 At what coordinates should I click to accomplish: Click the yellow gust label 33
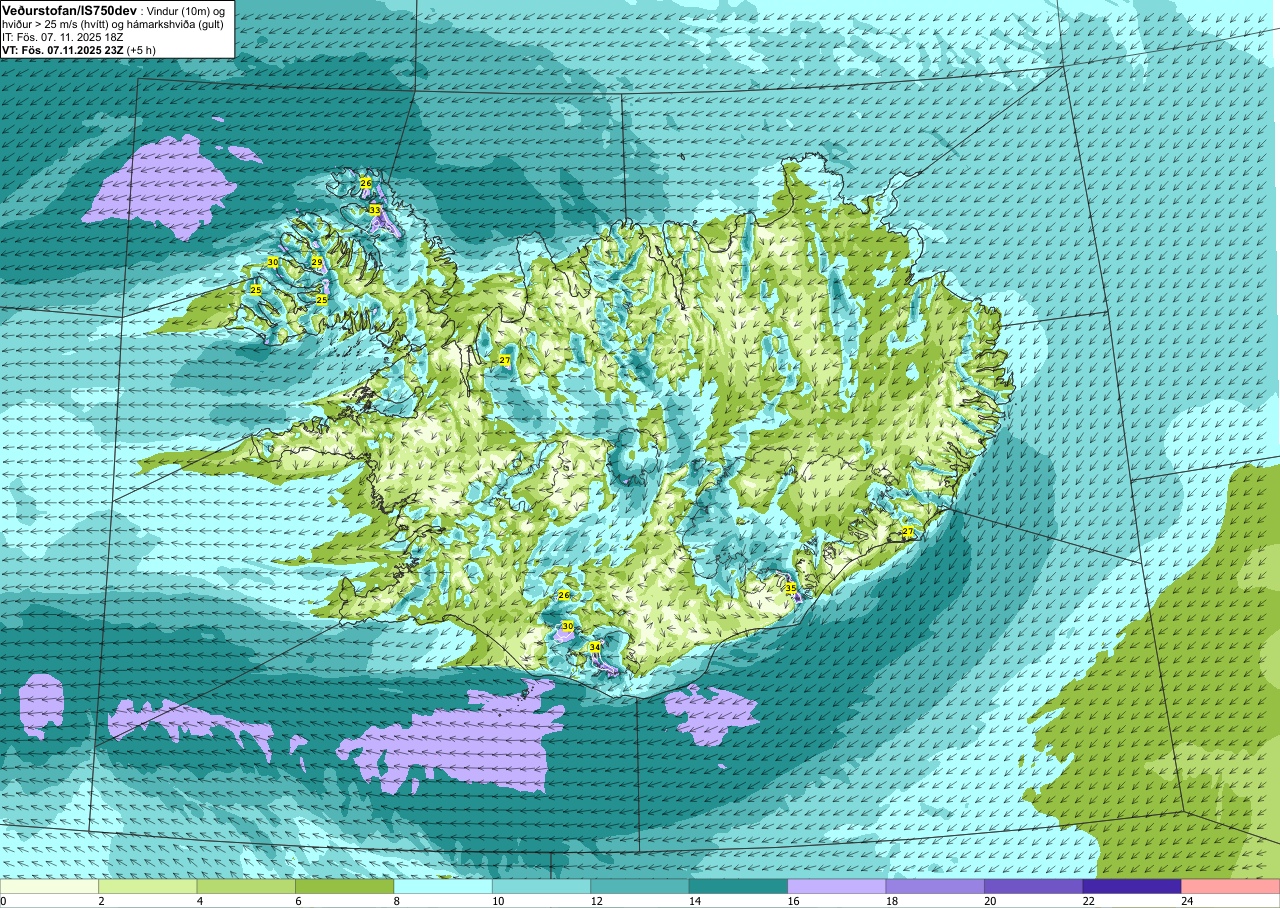[x=374, y=210]
